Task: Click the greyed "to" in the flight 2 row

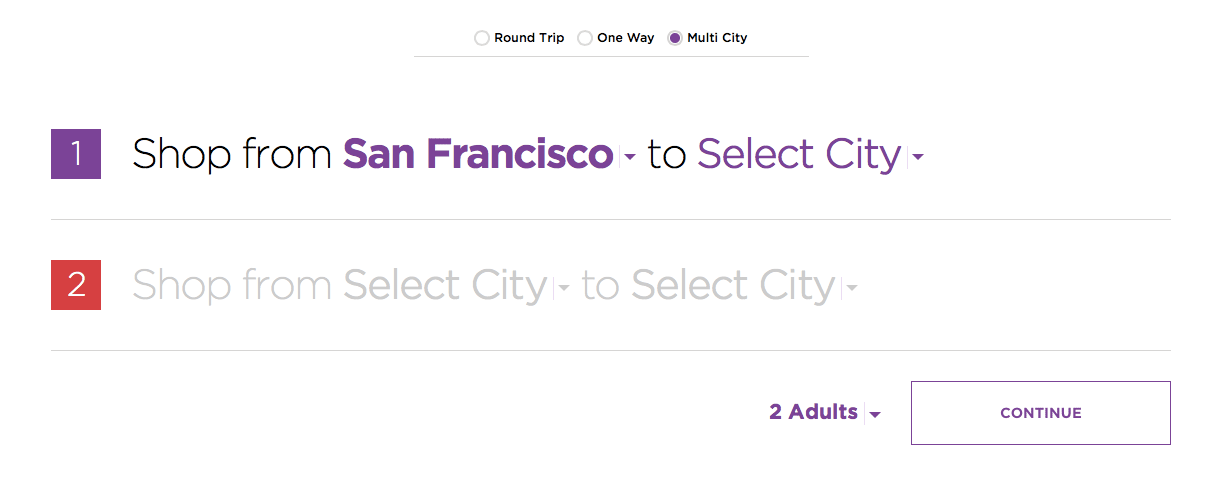Action: 600,286
